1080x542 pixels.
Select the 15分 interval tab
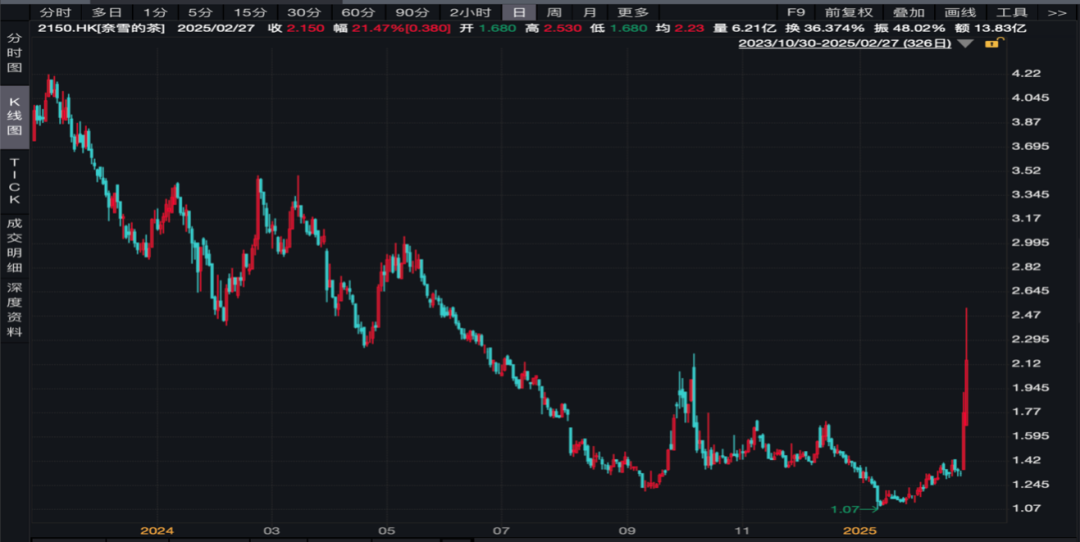tap(250, 12)
